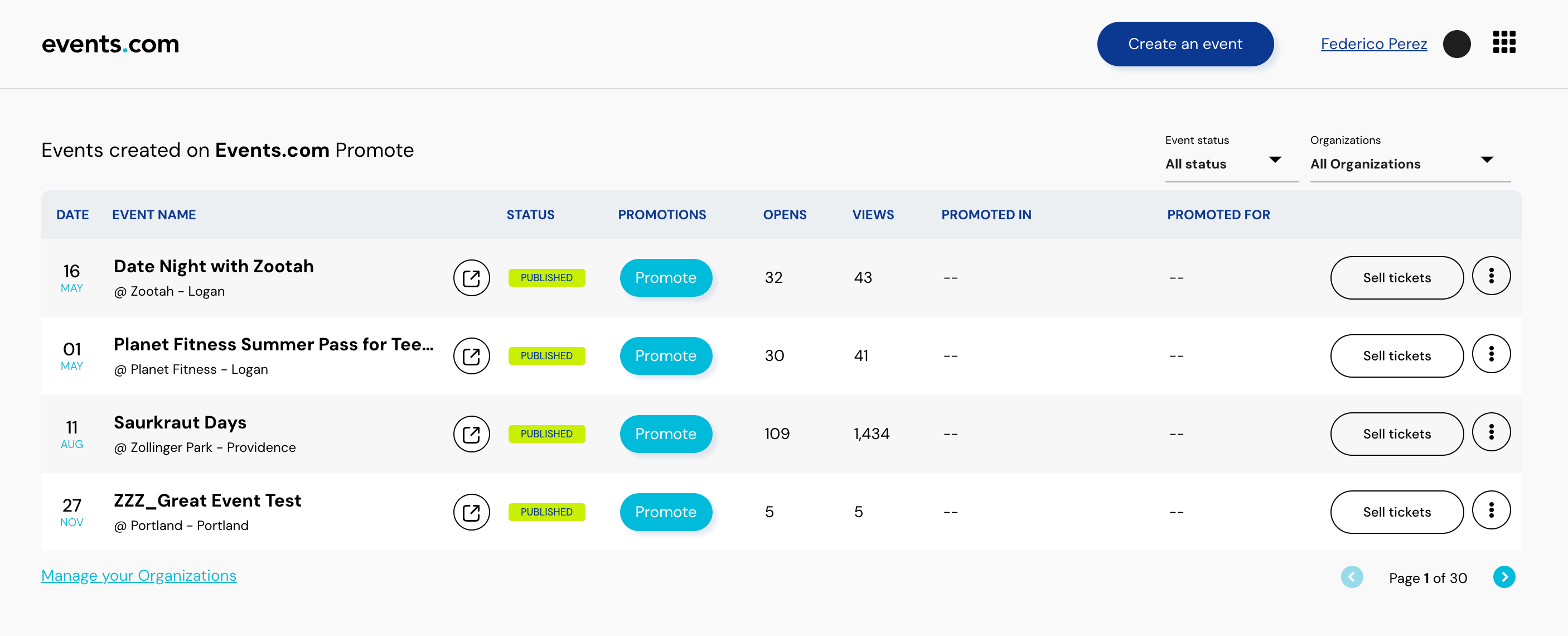This screenshot has height=636, width=1568.
Task: Promote the Planet Fitness Summer Pass event
Action: coord(665,356)
